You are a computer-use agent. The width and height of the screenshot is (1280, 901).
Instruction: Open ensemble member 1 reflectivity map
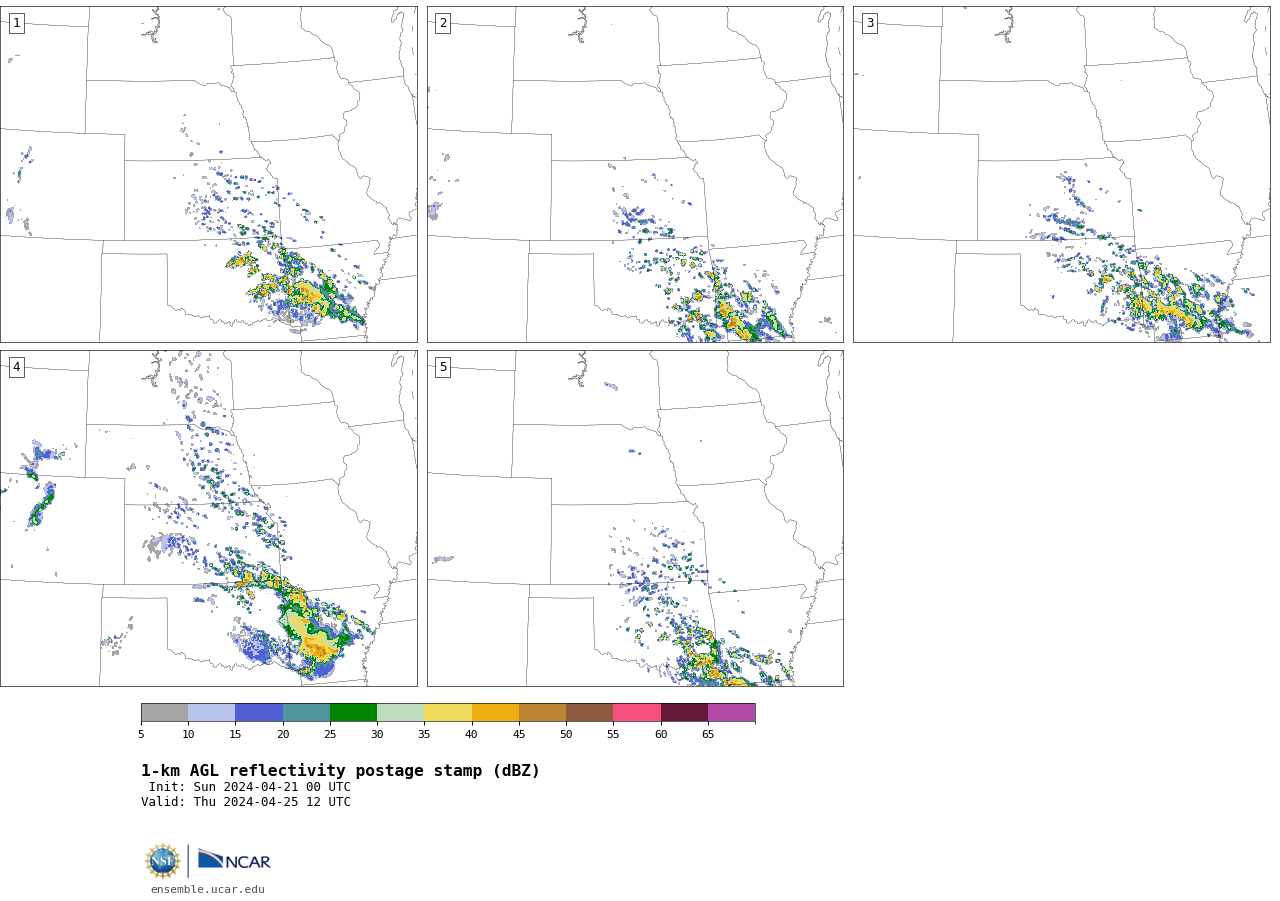pos(208,174)
